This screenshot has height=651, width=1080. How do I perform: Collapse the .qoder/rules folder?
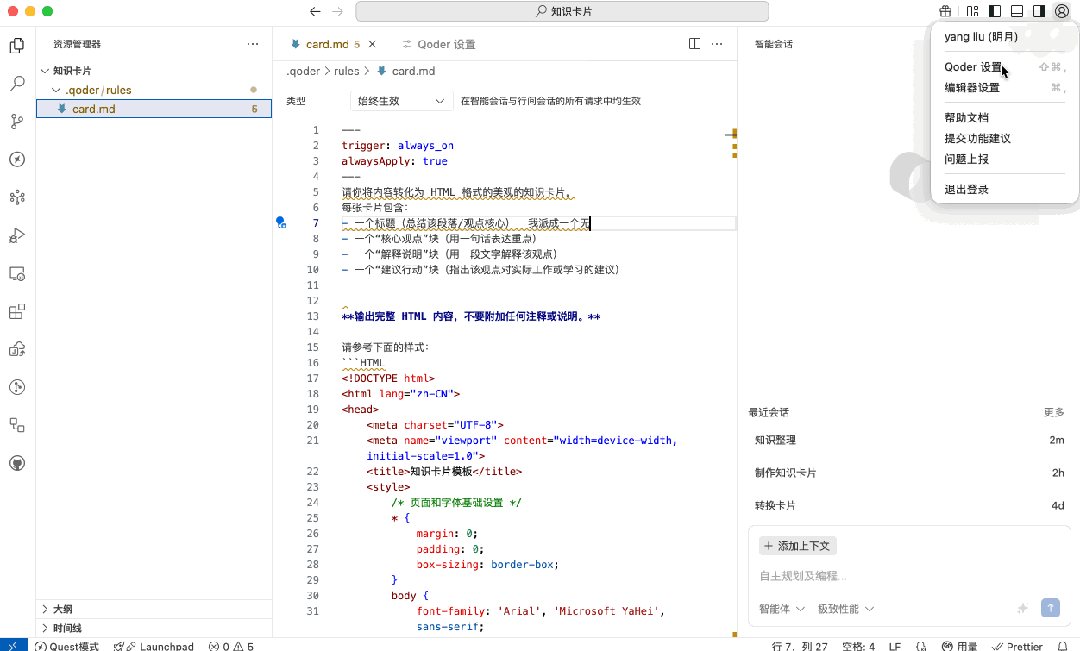point(56,90)
